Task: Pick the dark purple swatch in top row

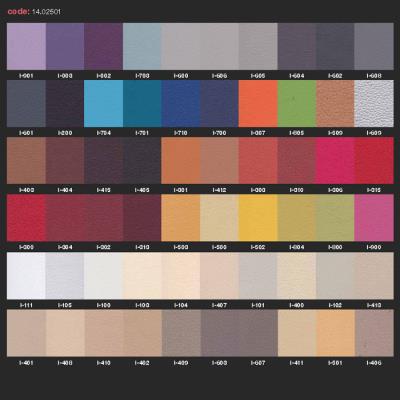Action: point(103,46)
